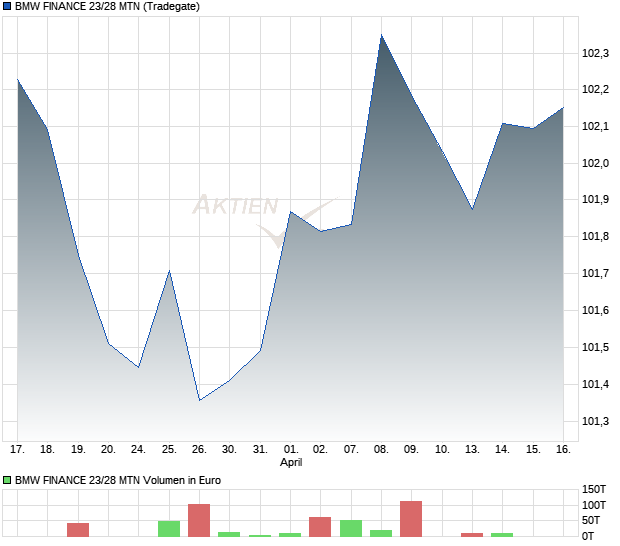Click the '102,2' price axis label

pos(595,89)
